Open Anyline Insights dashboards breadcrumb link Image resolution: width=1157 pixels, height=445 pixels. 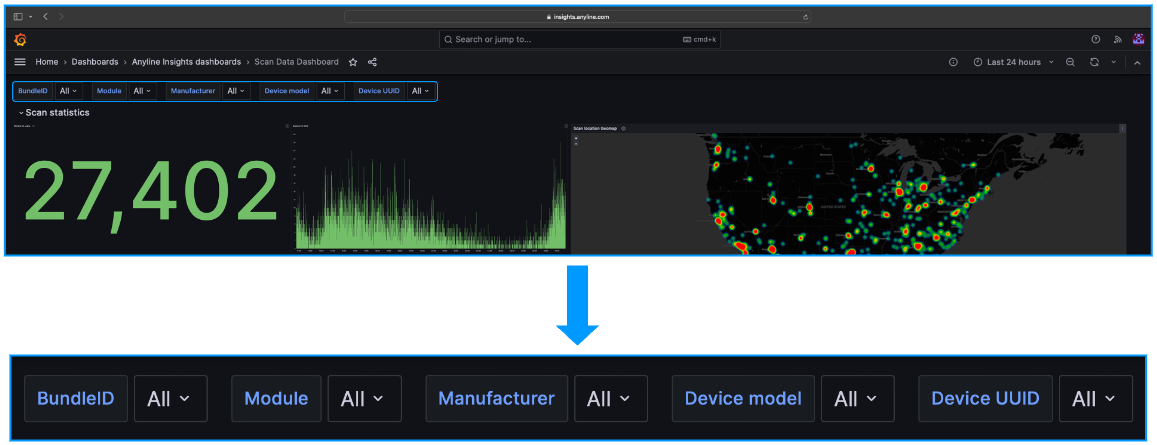click(186, 62)
